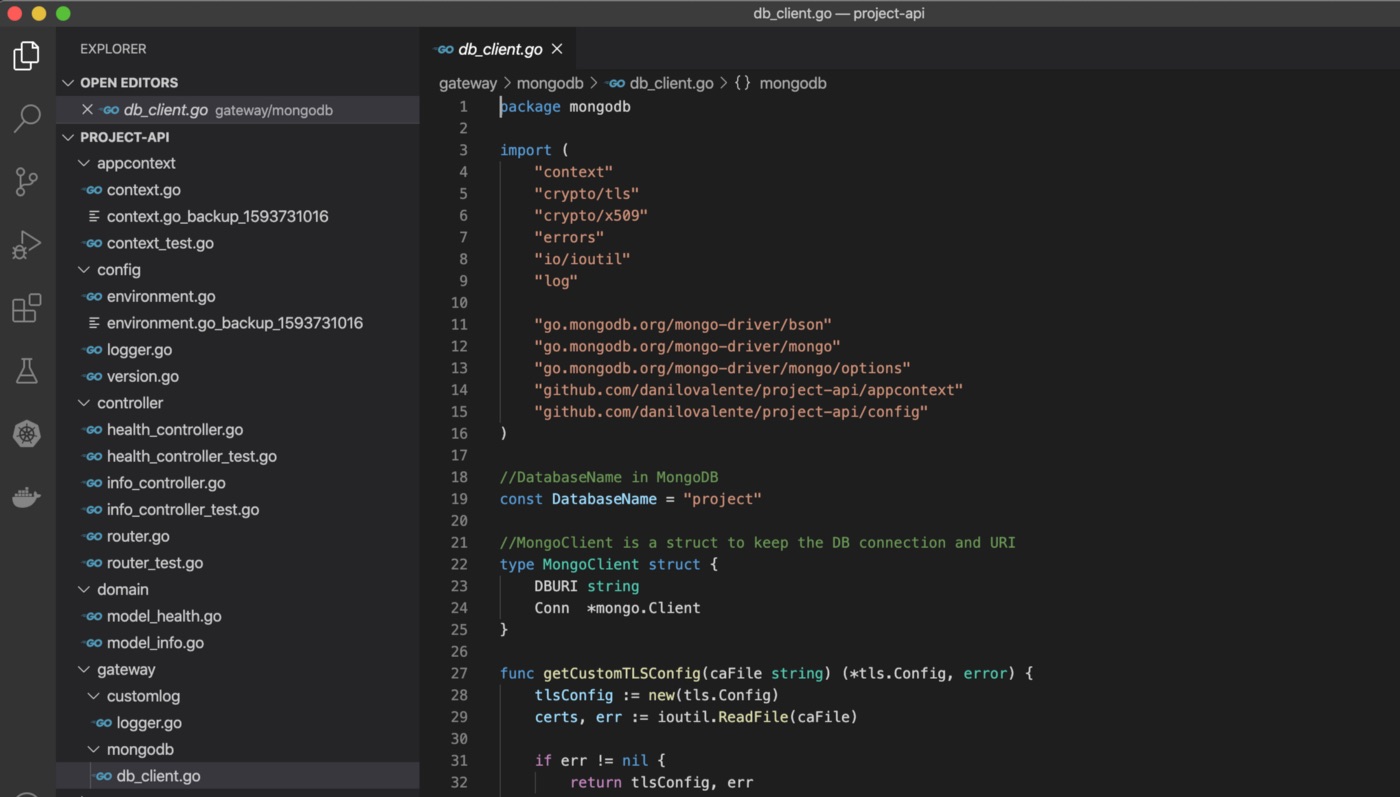Collapse the PROJECT-API root folder

(x=69, y=137)
